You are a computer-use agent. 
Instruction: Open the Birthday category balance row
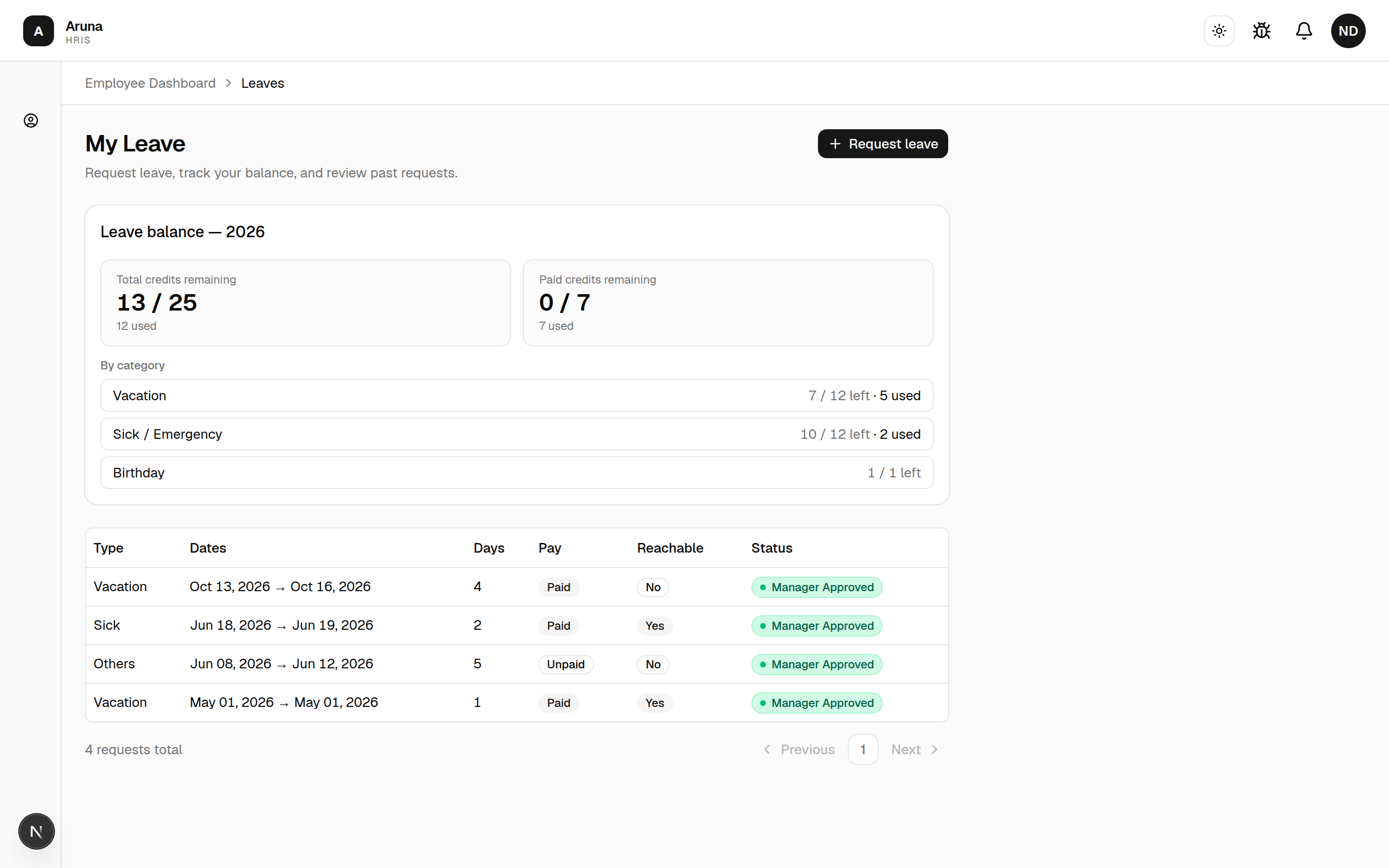coord(517,473)
